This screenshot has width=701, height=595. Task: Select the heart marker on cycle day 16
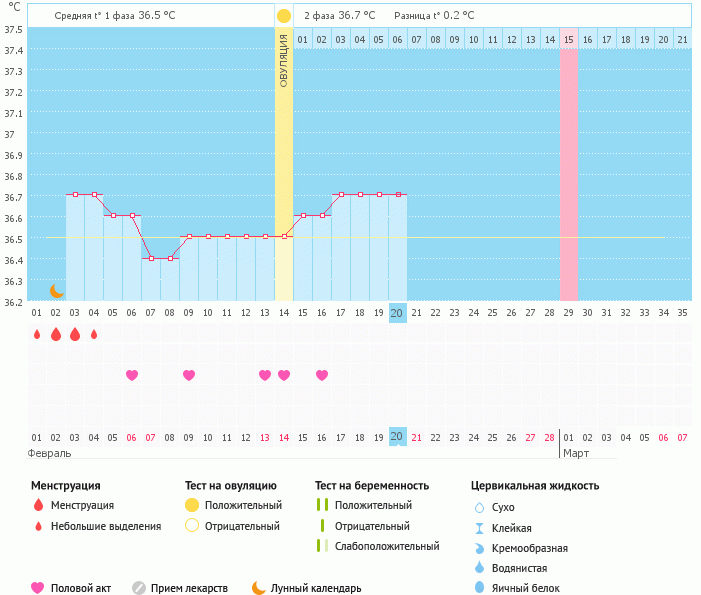[322, 375]
